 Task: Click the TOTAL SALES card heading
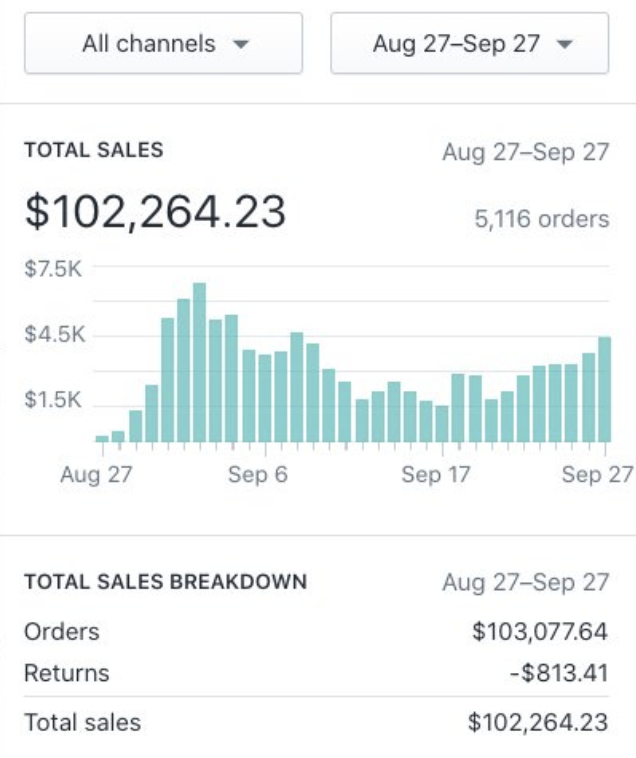[93, 151]
